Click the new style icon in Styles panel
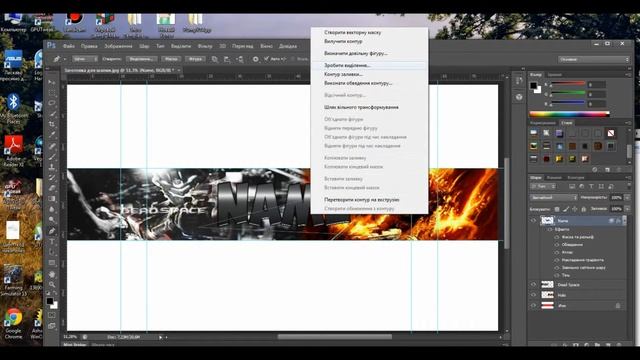Screen dimensions: 640x360 607,169
